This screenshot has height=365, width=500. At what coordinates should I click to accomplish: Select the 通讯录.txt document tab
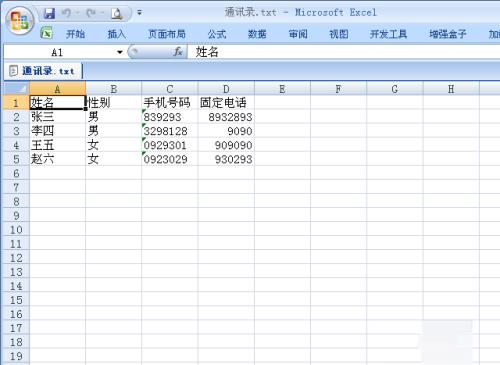coord(43,71)
